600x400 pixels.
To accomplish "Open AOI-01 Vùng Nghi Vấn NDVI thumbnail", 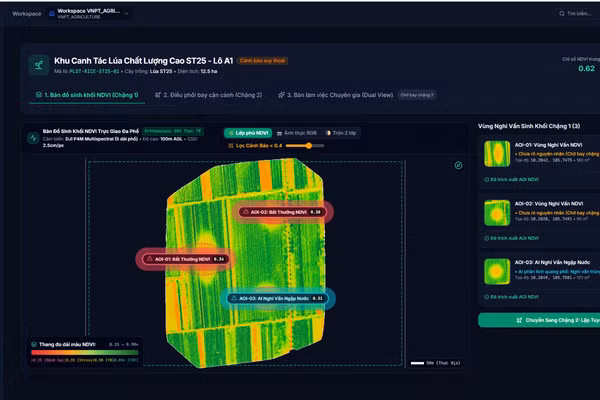I will coord(497,153).
